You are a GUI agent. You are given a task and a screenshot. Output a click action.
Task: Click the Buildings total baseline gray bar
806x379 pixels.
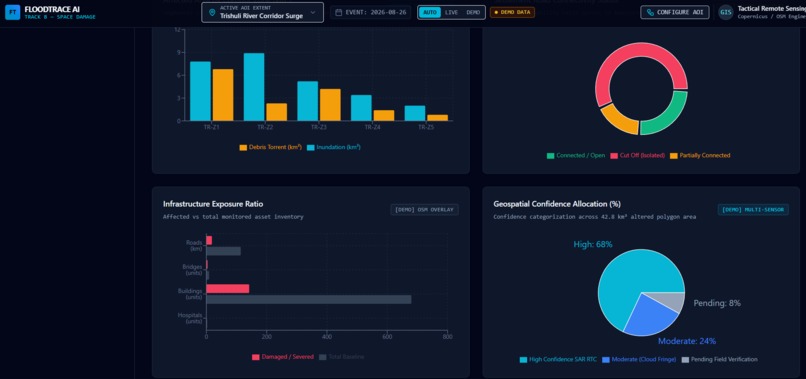coord(308,299)
